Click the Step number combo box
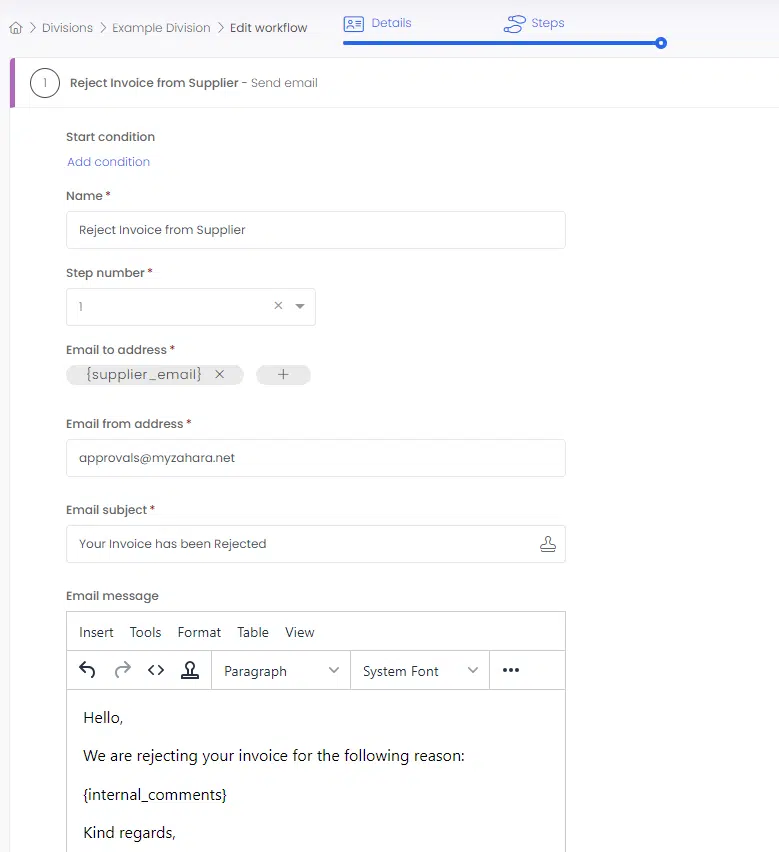 pyautogui.click(x=191, y=307)
